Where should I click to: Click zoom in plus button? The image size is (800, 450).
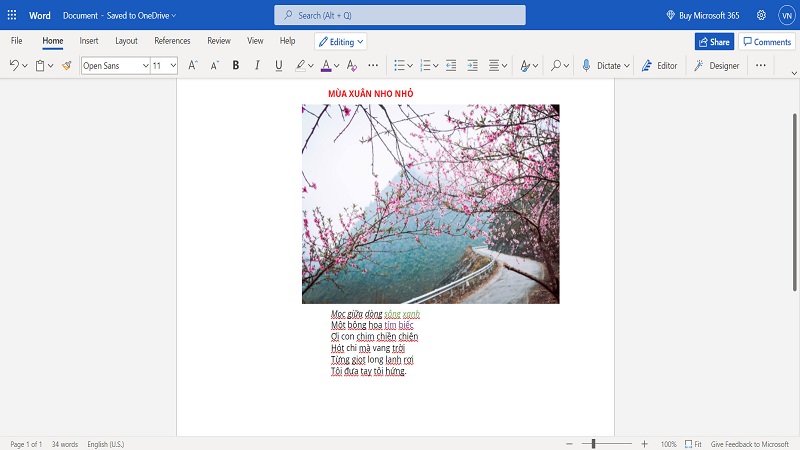click(644, 444)
